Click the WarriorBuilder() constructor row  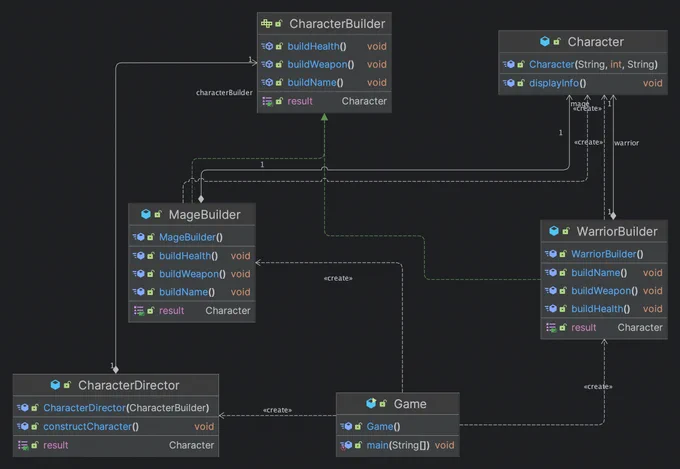(604, 254)
